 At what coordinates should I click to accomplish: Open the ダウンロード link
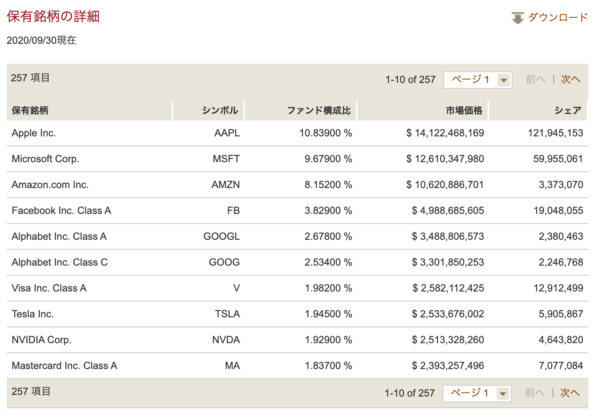click(x=558, y=17)
